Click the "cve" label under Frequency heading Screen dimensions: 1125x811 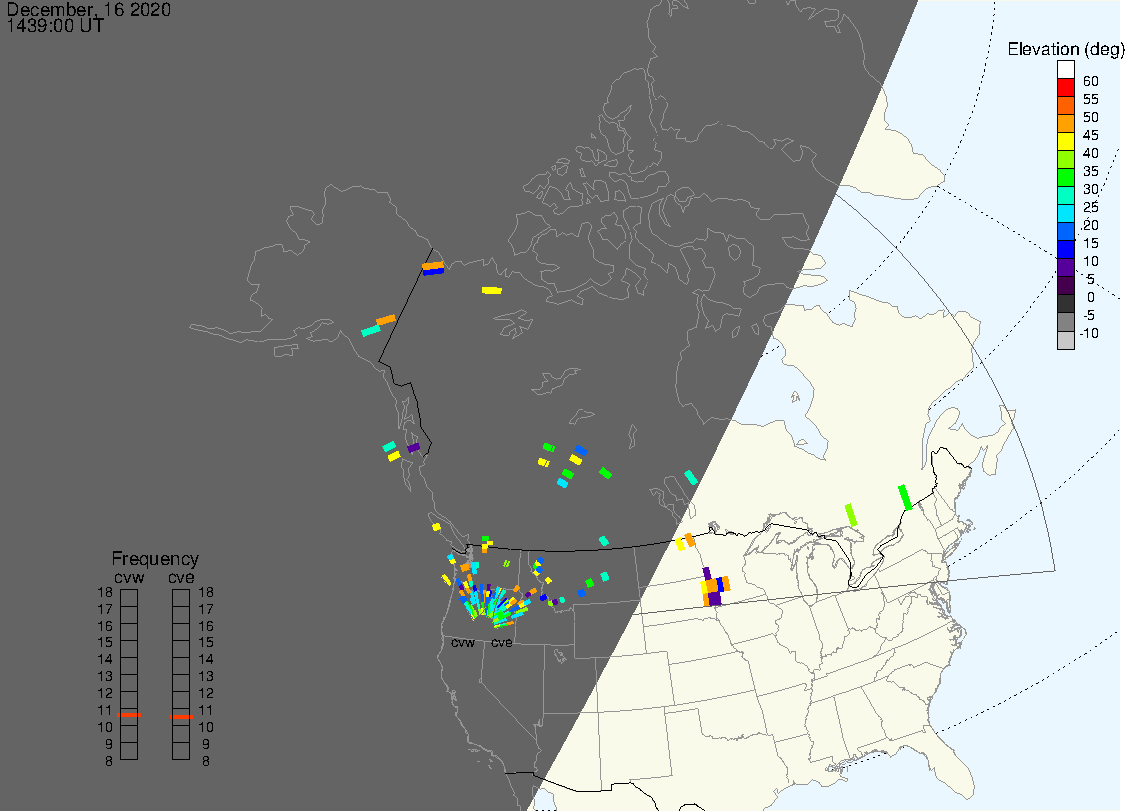[x=182, y=578]
